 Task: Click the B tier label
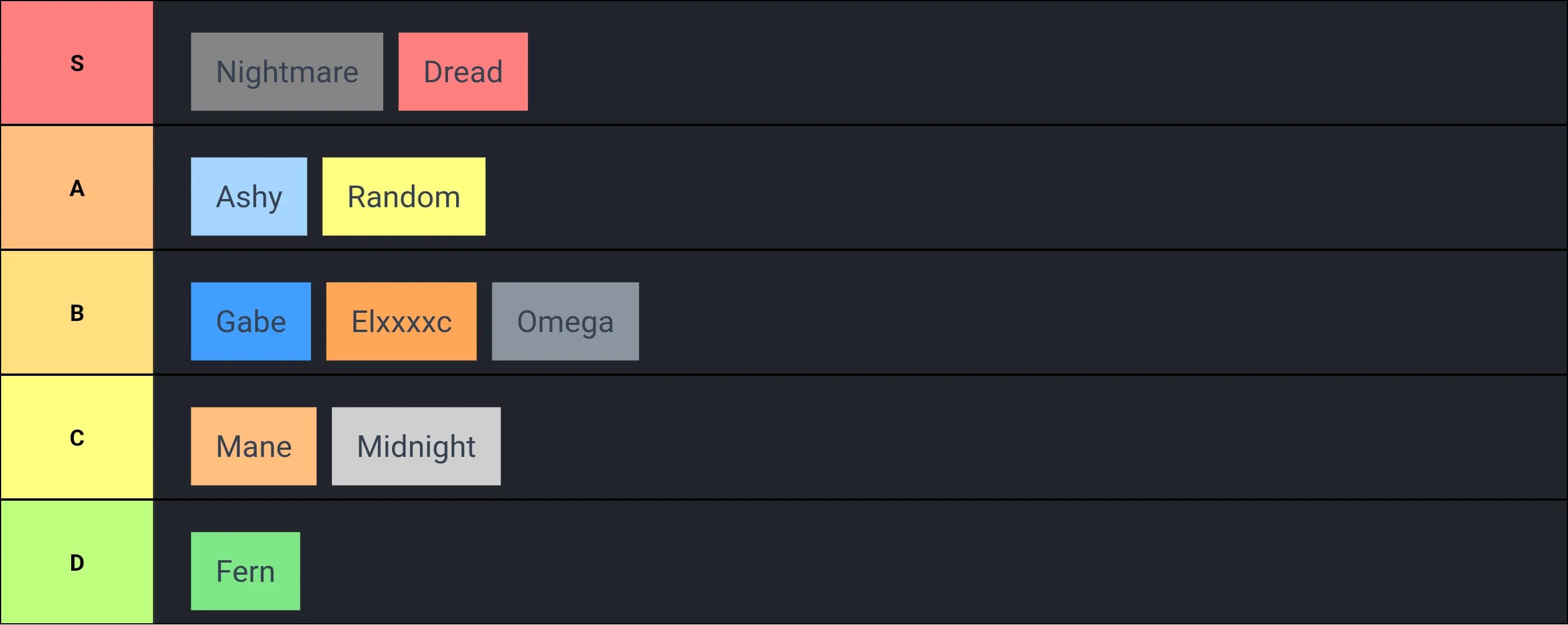[x=76, y=313]
